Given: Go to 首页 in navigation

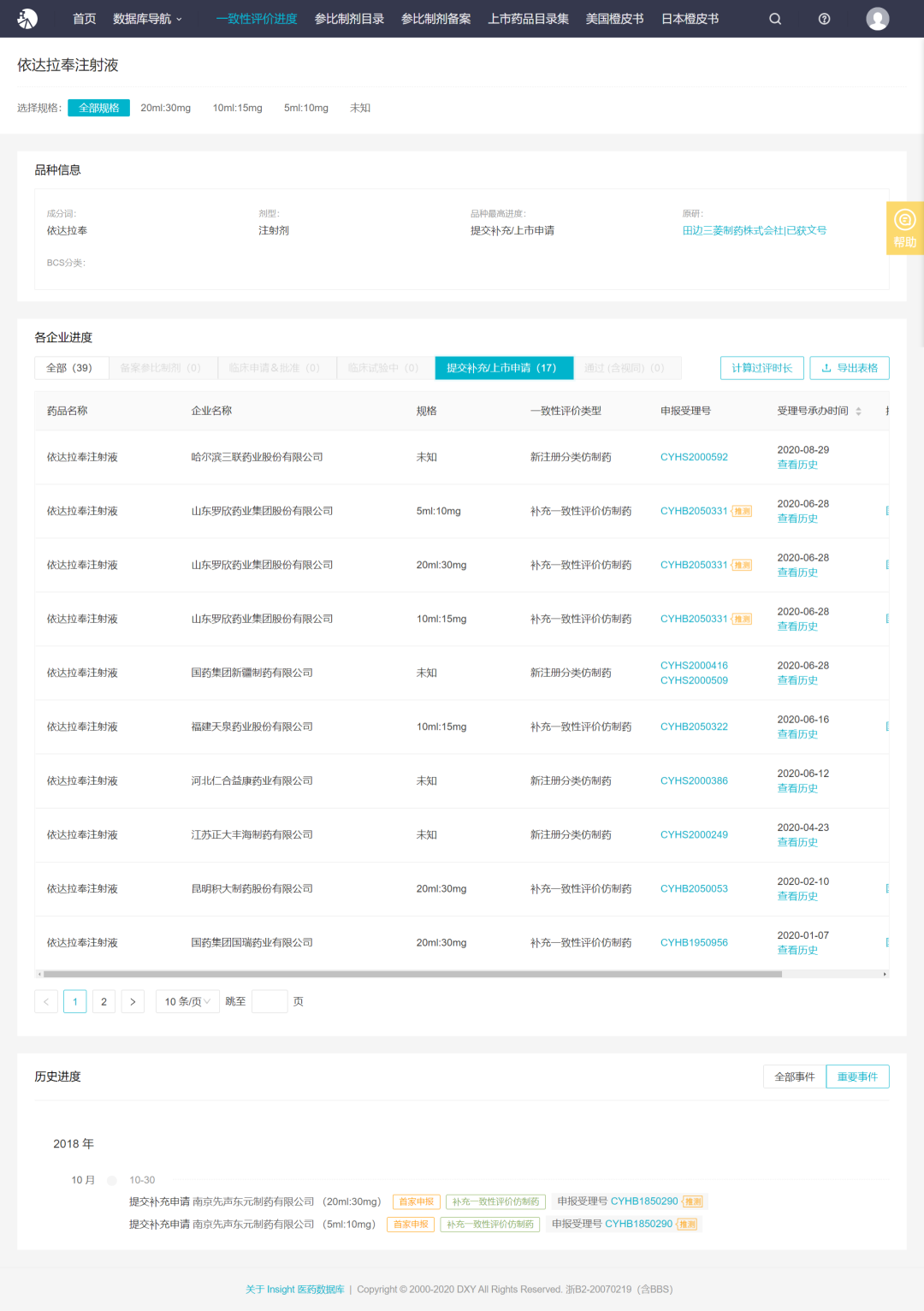Looking at the screenshot, I should [85, 19].
